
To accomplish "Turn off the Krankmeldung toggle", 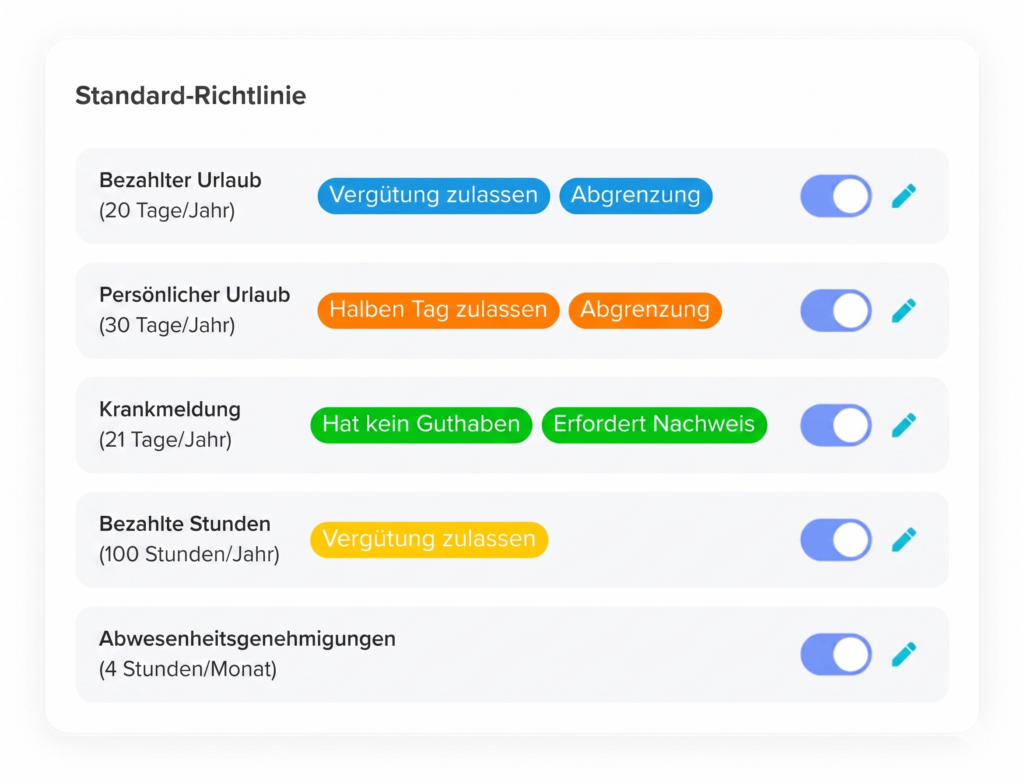I will point(836,425).
